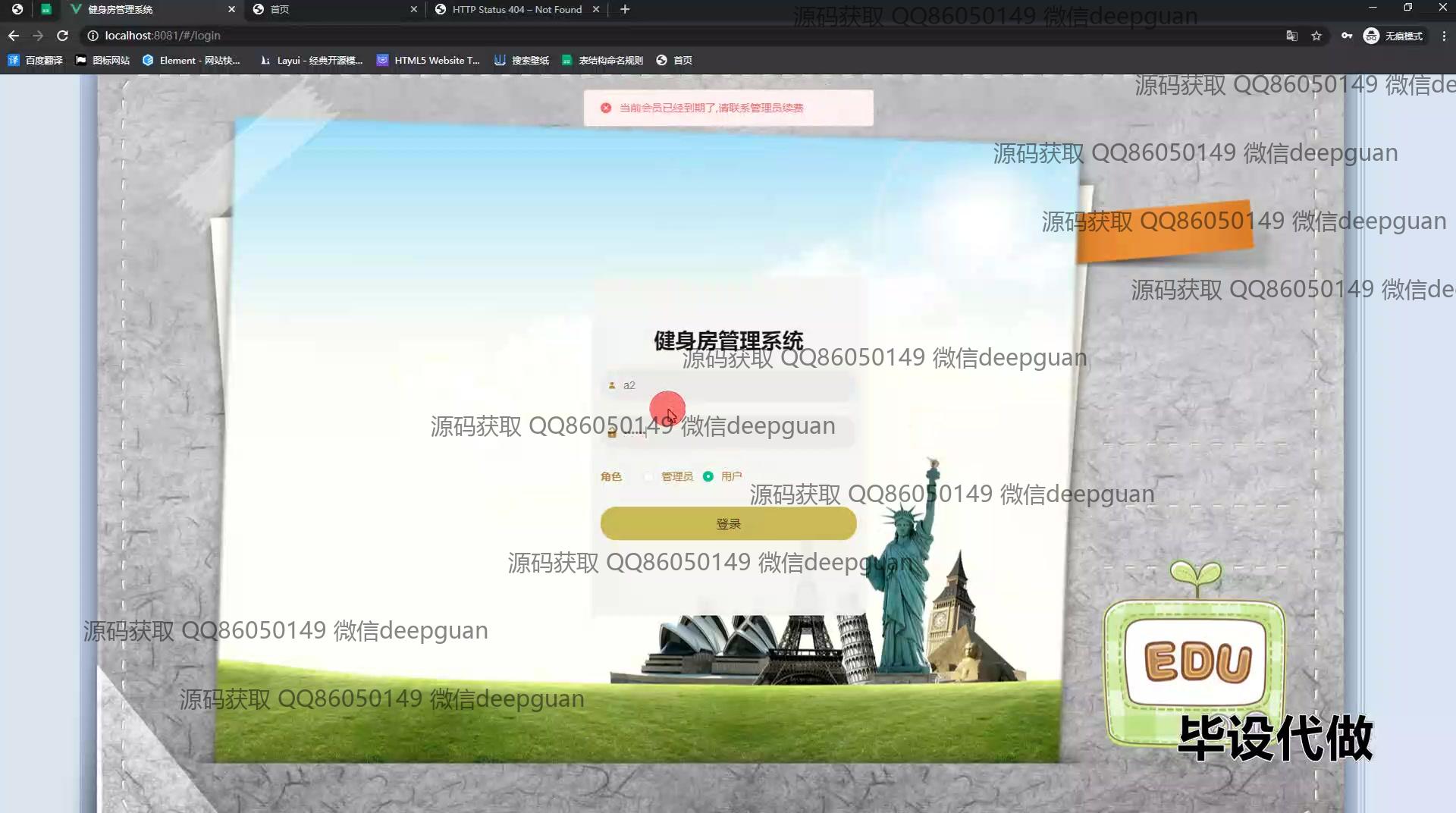Bookmark this page with the star icon
The height and width of the screenshot is (813, 1456).
1316,36
